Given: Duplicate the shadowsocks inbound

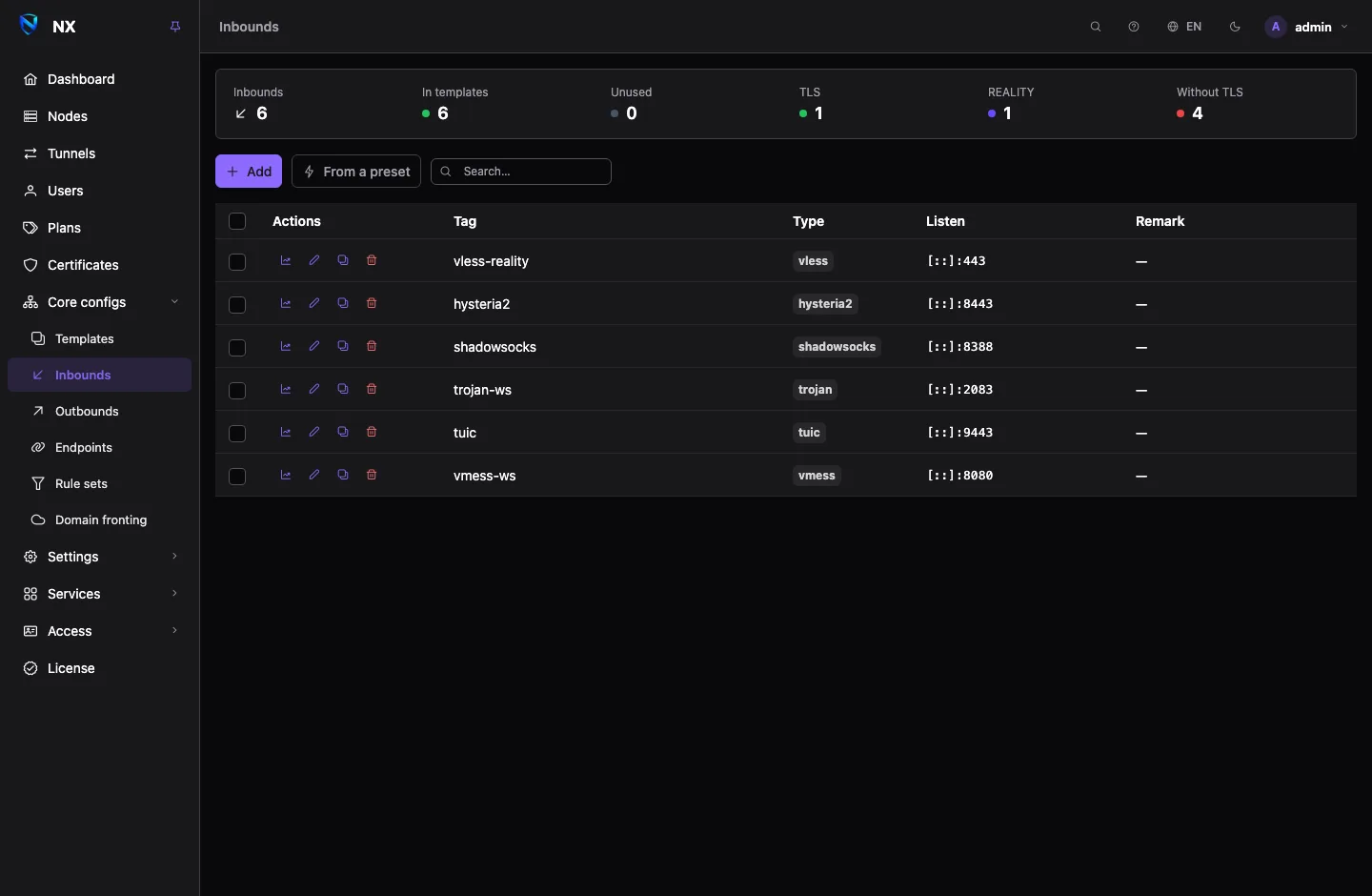Looking at the screenshot, I should (x=343, y=346).
